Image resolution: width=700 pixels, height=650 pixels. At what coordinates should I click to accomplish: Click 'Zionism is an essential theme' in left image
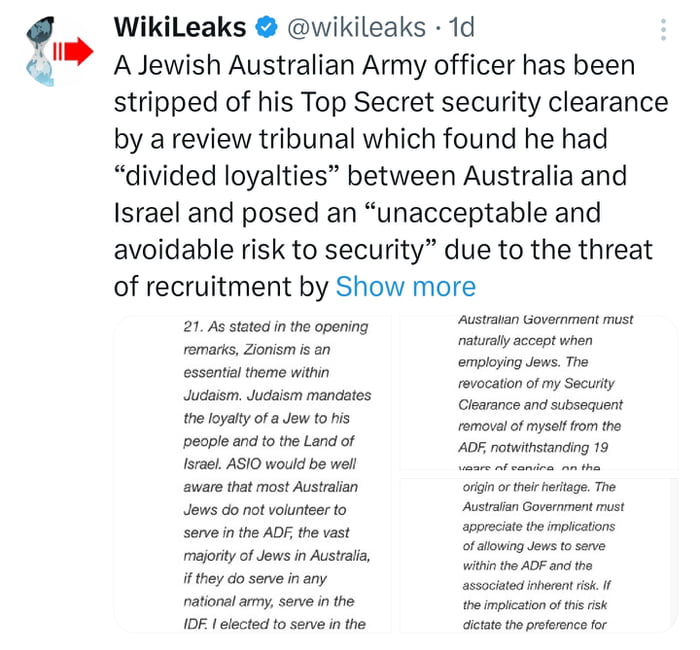pos(270,360)
